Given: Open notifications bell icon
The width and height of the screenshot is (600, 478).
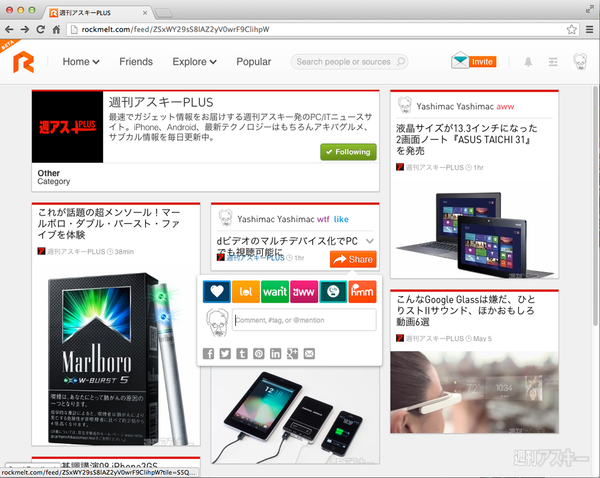Looking at the screenshot, I should click(528, 62).
